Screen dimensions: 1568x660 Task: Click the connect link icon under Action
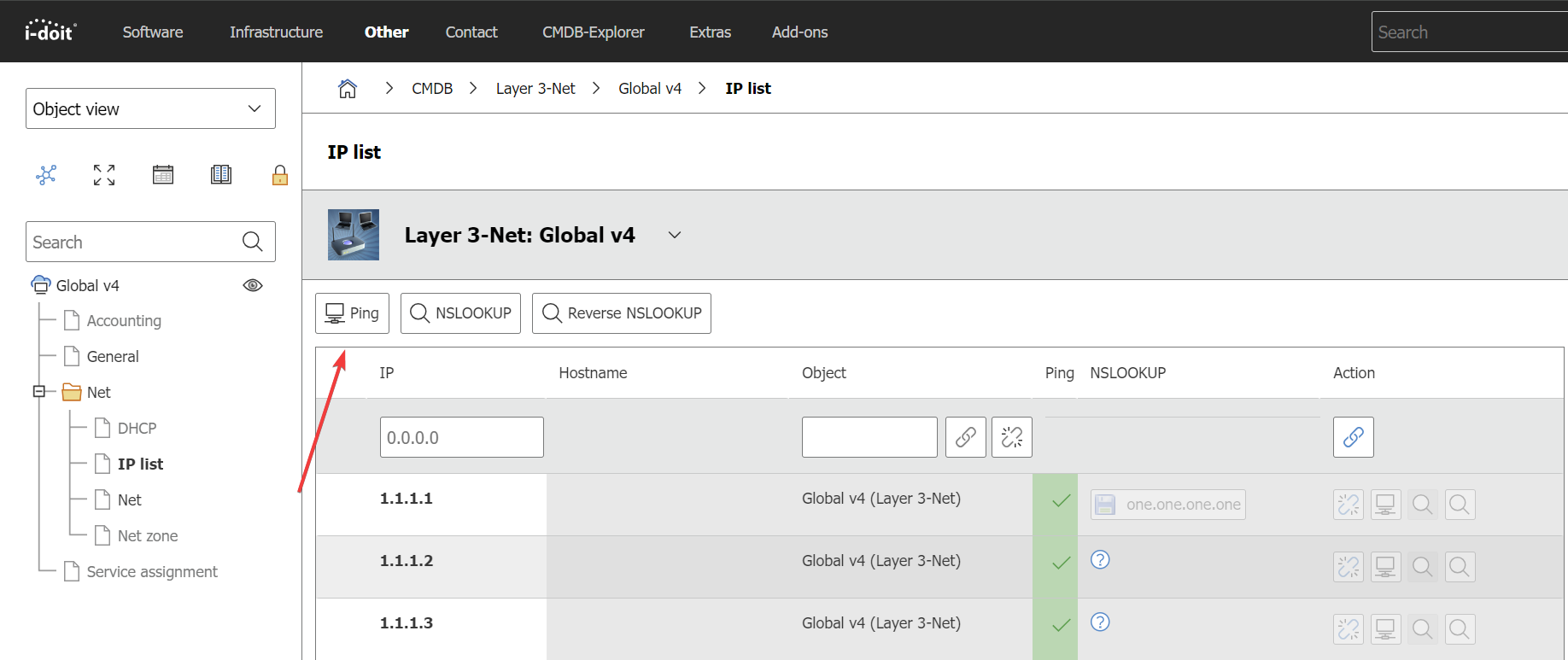[x=1353, y=437]
